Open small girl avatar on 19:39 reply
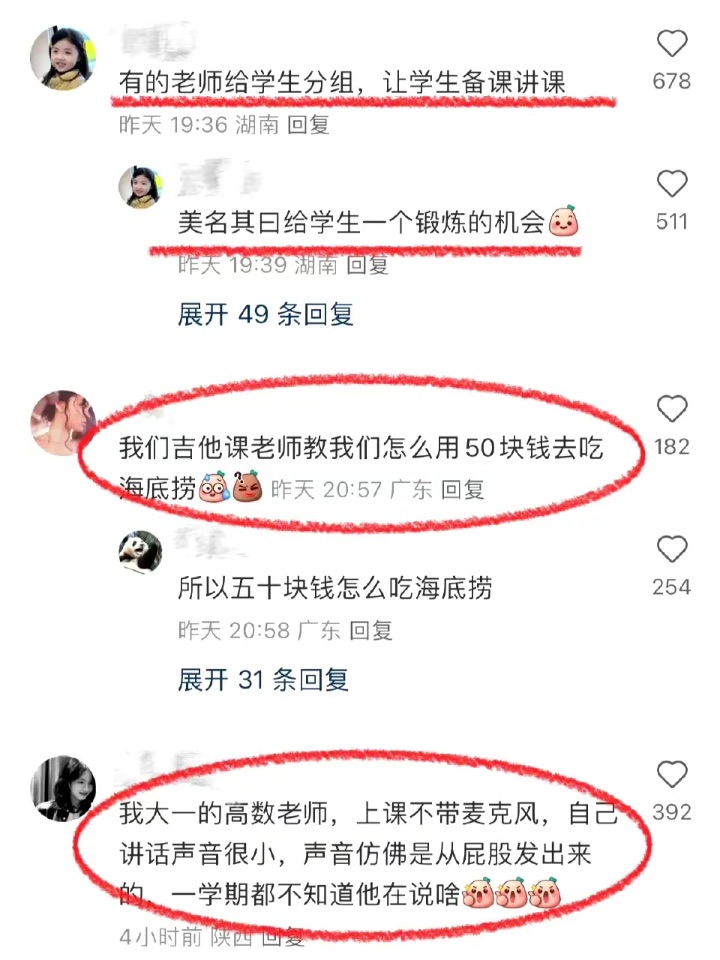720x960 pixels. coord(140,187)
